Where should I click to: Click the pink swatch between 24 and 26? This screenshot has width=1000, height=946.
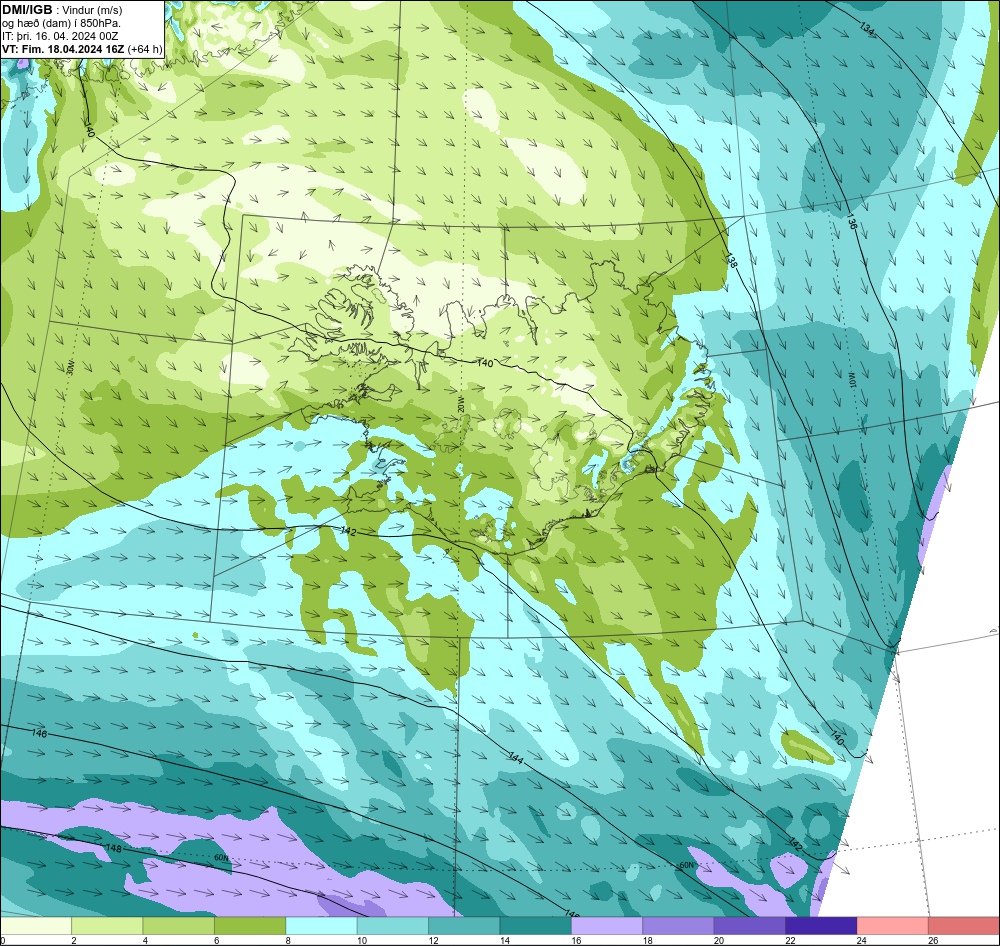pos(893,926)
